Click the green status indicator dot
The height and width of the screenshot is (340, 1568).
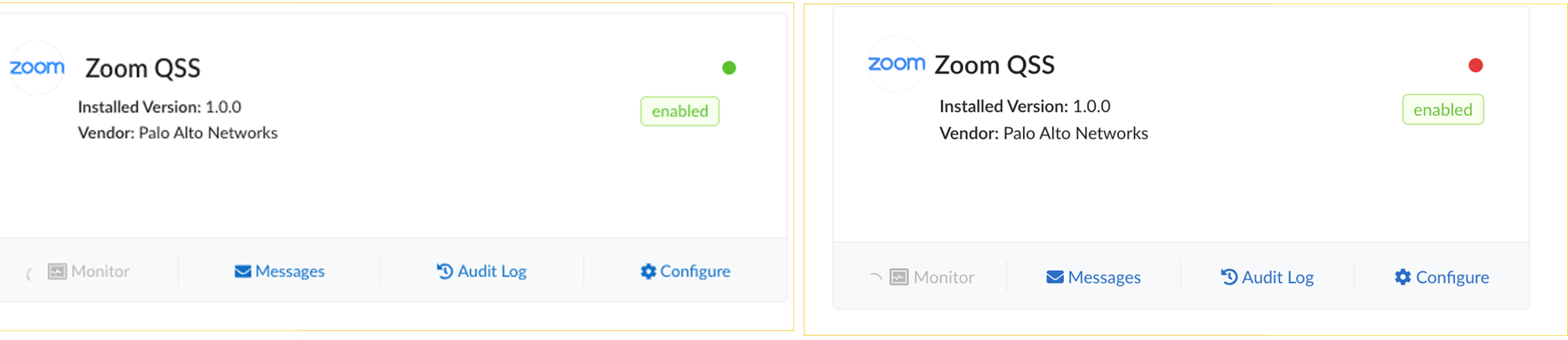click(729, 68)
